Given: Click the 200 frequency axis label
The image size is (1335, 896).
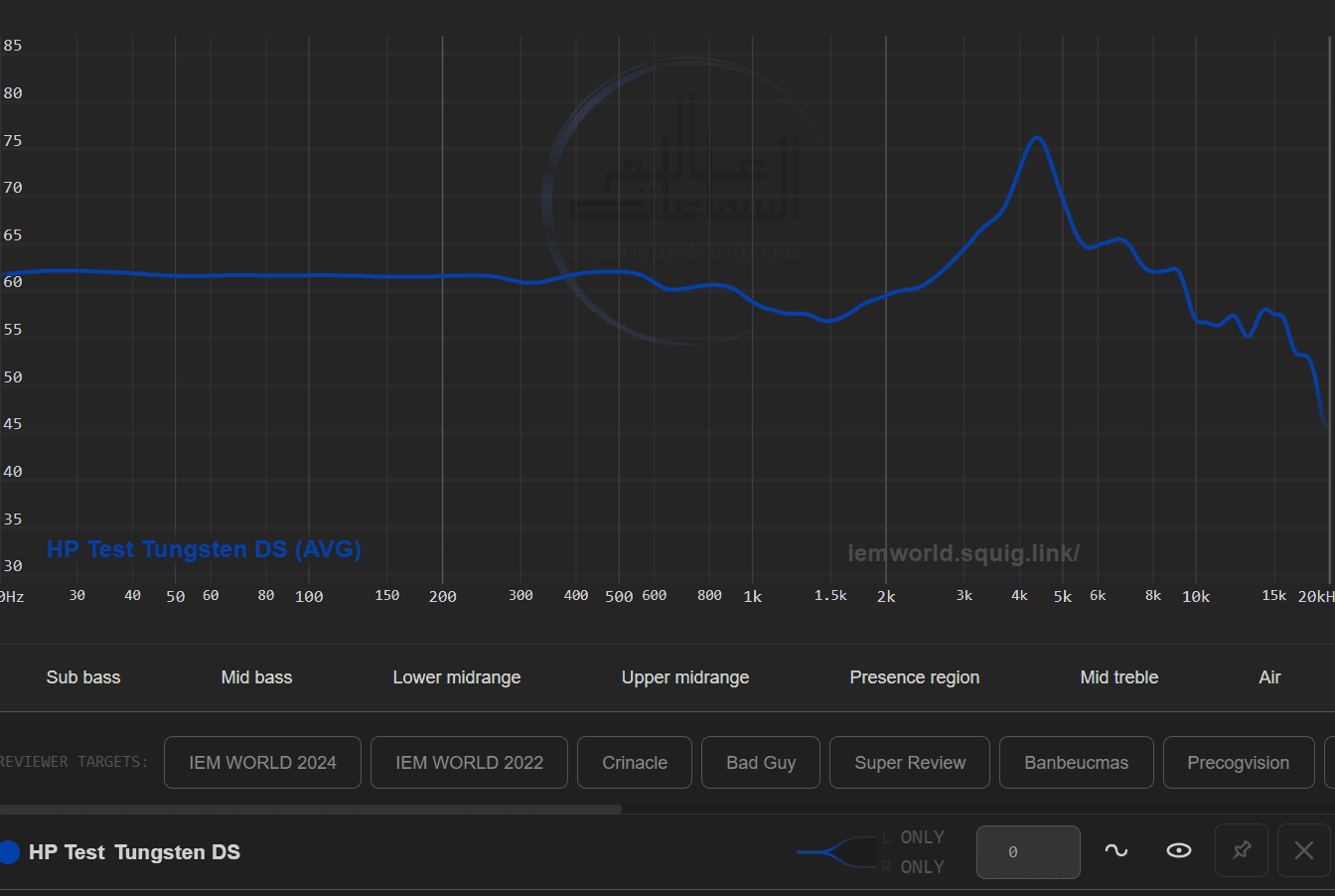Looking at the screenshot, I should [443, 597].
